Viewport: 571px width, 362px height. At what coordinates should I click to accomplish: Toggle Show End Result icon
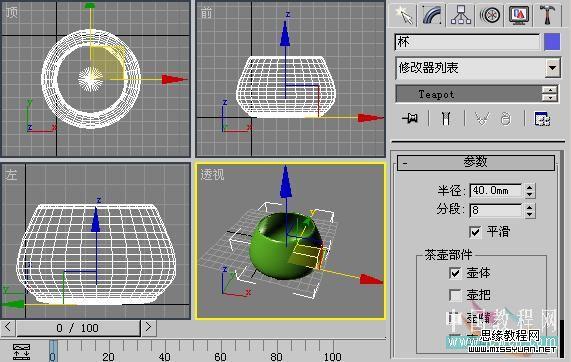coord(446,118)
